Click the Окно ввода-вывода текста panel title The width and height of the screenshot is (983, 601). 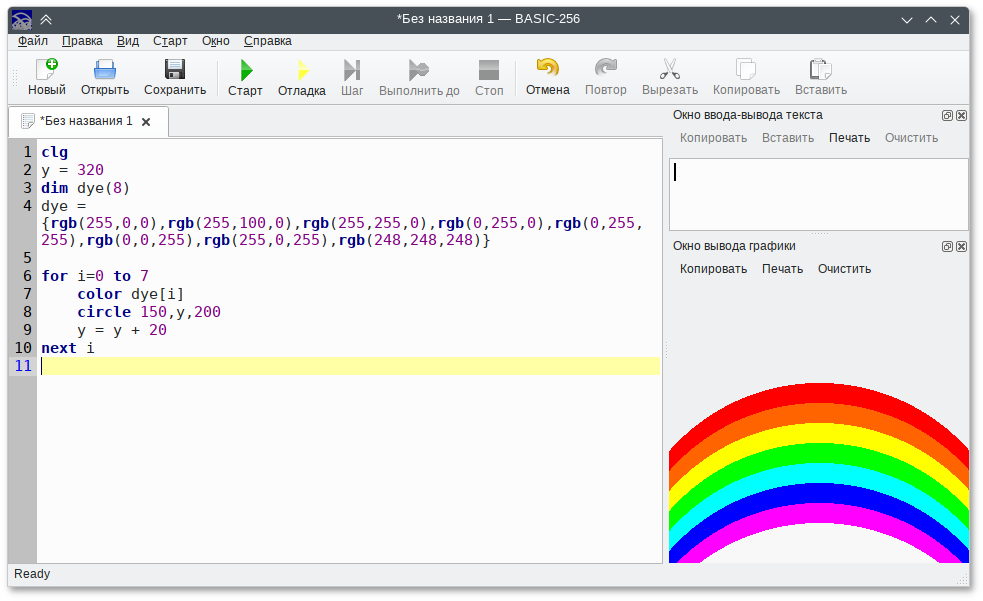click(x=747, y=115)
